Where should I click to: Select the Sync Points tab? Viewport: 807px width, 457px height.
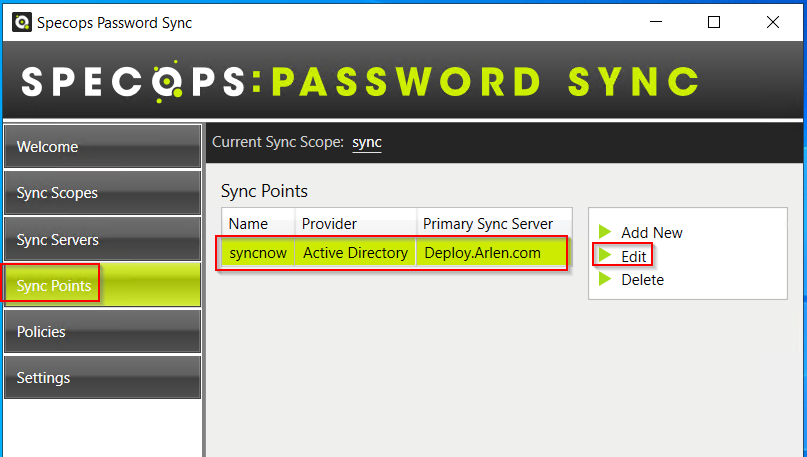pos(102,285)
